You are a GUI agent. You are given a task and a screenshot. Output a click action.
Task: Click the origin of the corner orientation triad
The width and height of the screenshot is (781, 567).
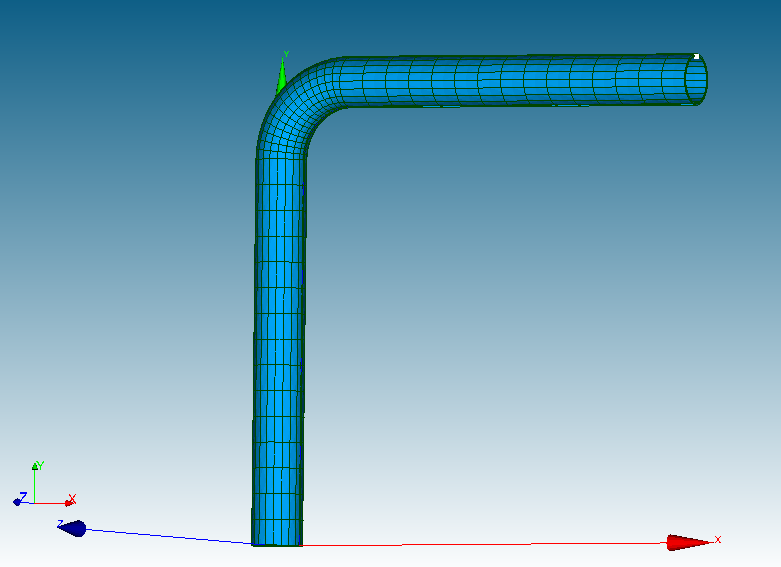coord(35,501)
